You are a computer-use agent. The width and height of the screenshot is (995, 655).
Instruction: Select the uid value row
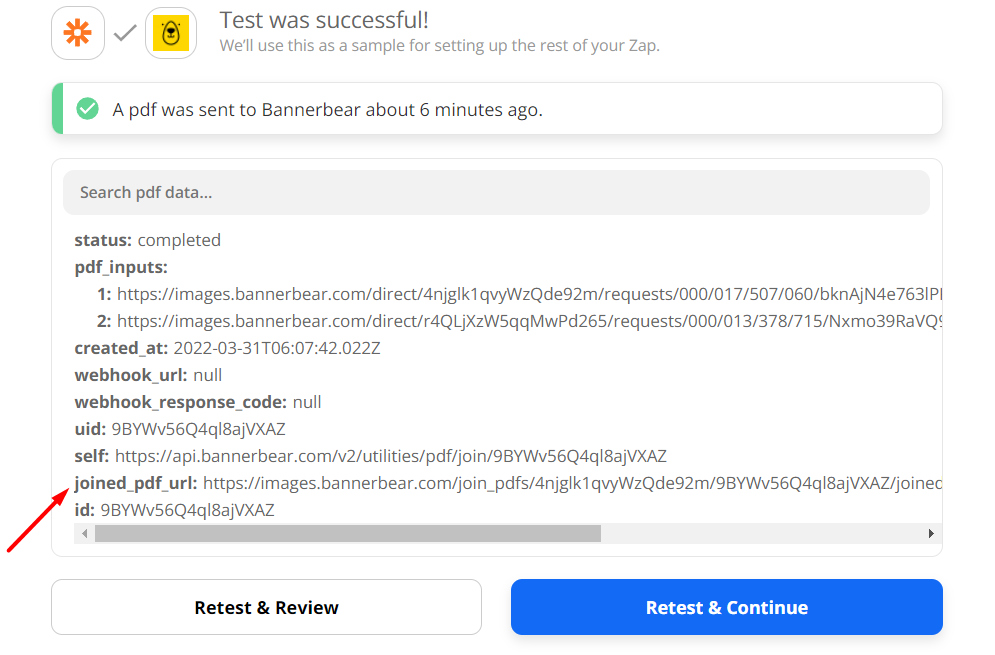180,429
